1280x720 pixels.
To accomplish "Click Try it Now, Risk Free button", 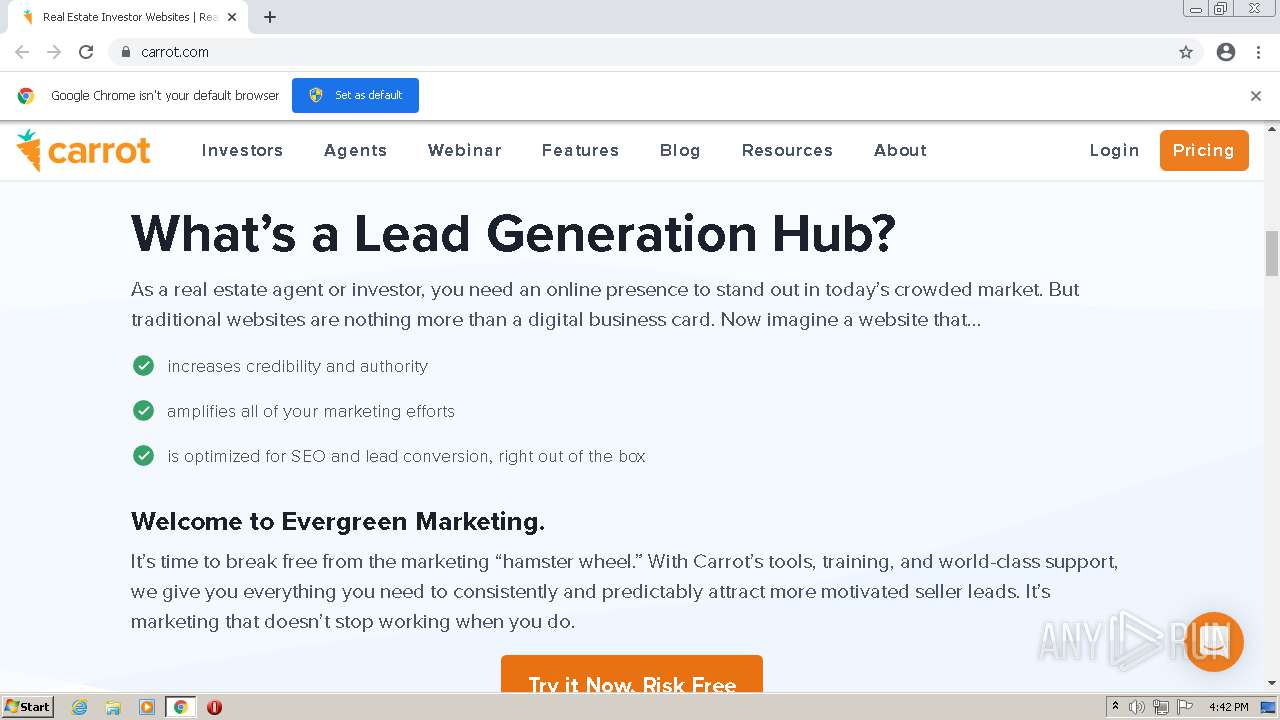I will [x=632, y=674].
